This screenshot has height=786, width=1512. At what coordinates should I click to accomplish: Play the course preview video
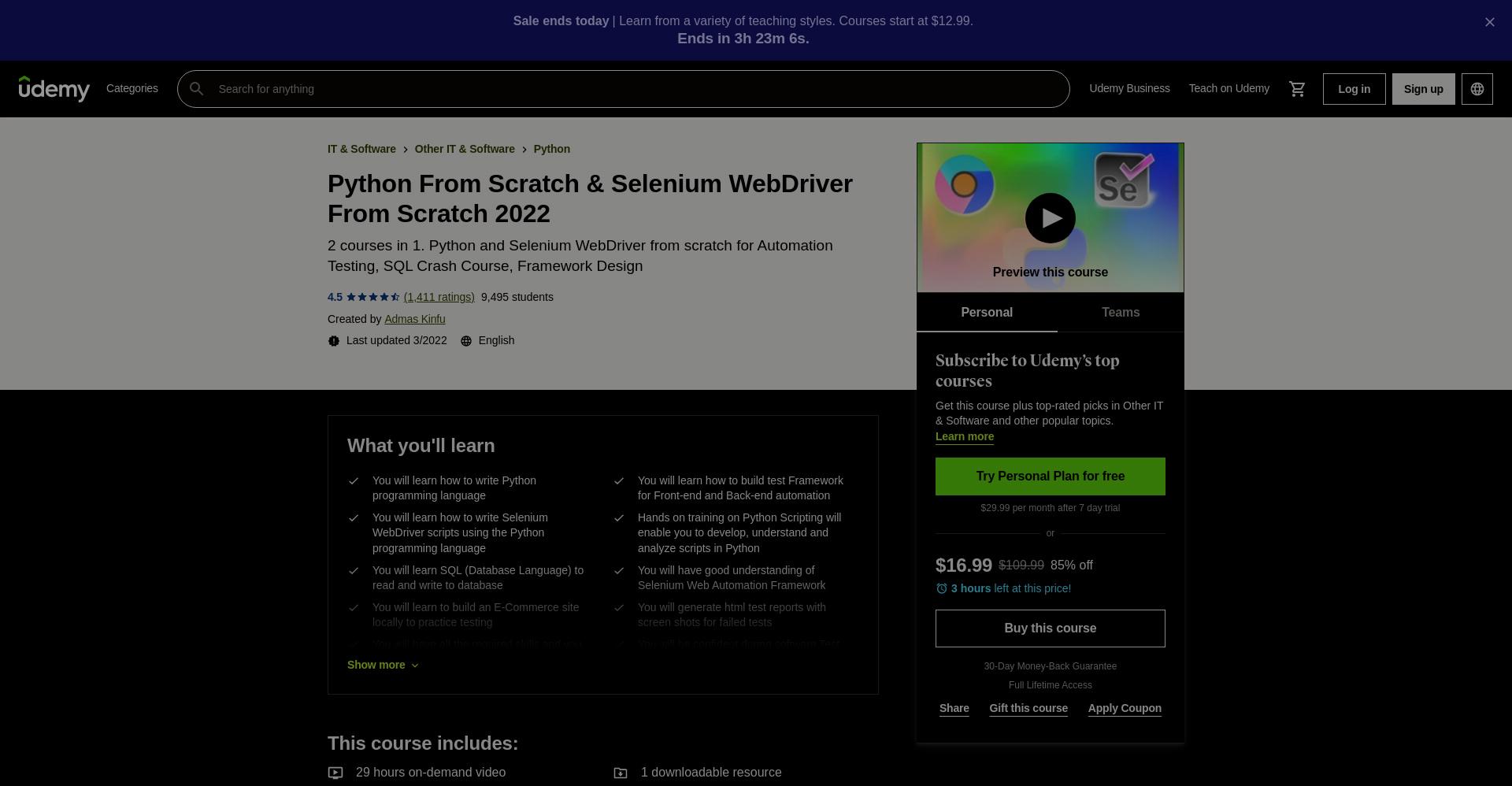1050,218
